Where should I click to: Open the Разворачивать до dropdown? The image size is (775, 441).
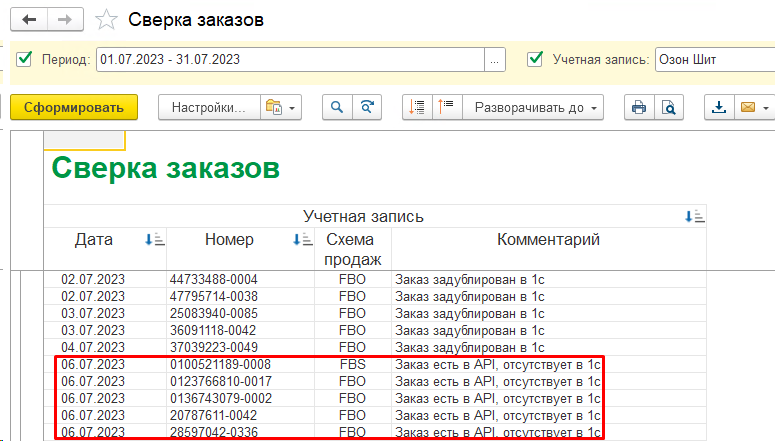(x=533, y=107)
